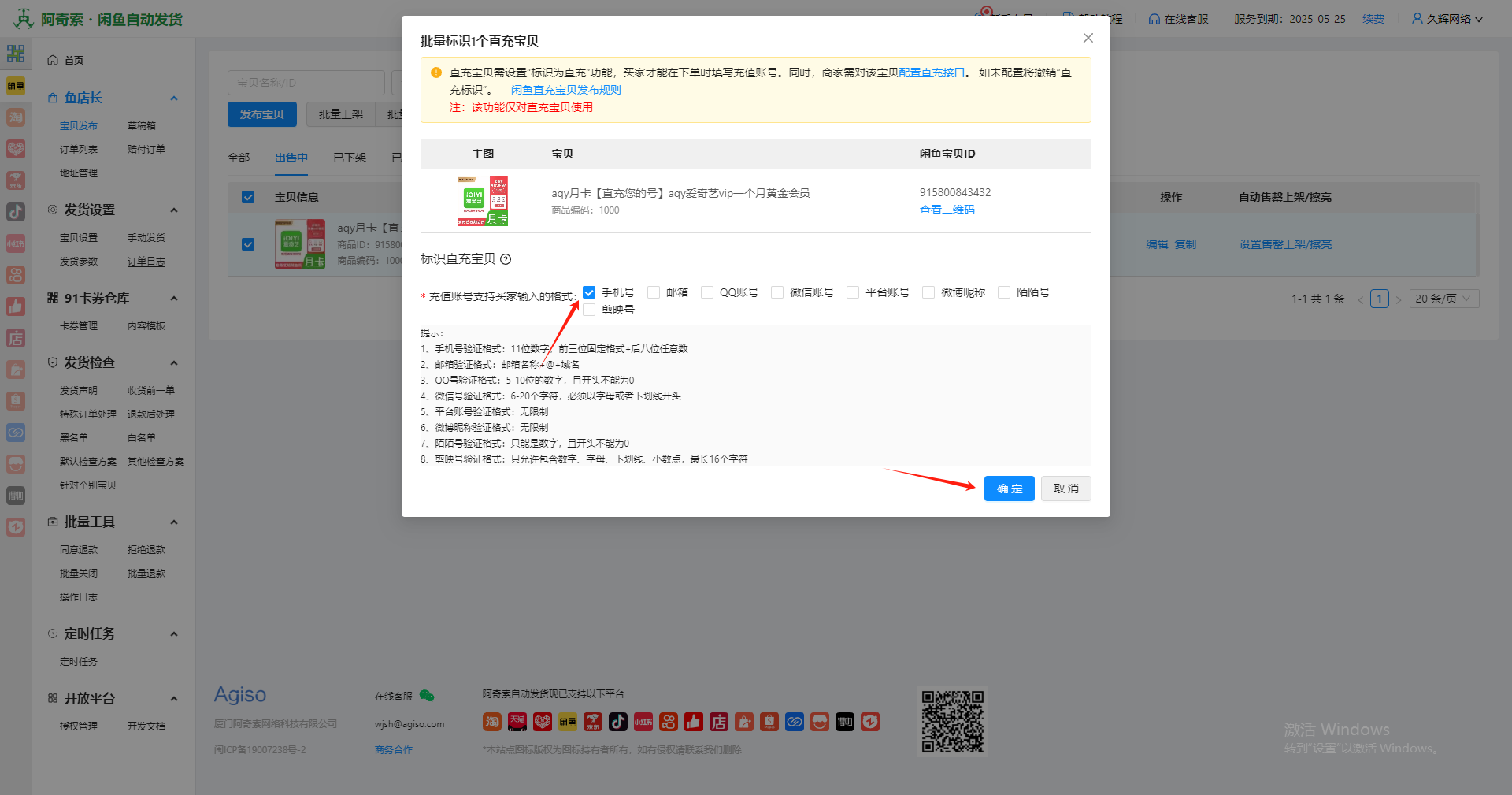Check the 邮箱 format checkbox
1512x795 pixels.
pos(654,292)
